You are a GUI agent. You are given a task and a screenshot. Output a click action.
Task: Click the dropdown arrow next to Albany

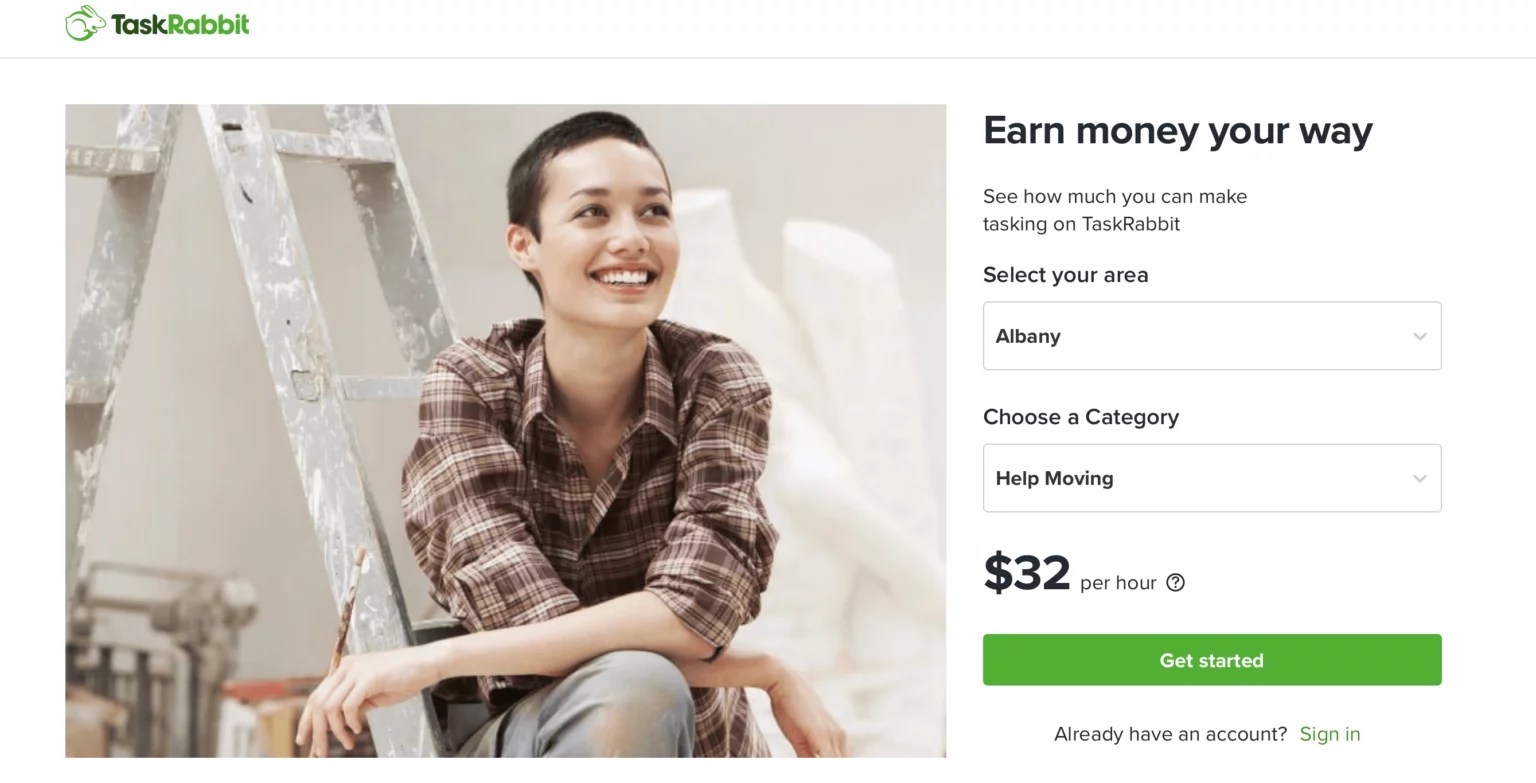point(1419,336)
